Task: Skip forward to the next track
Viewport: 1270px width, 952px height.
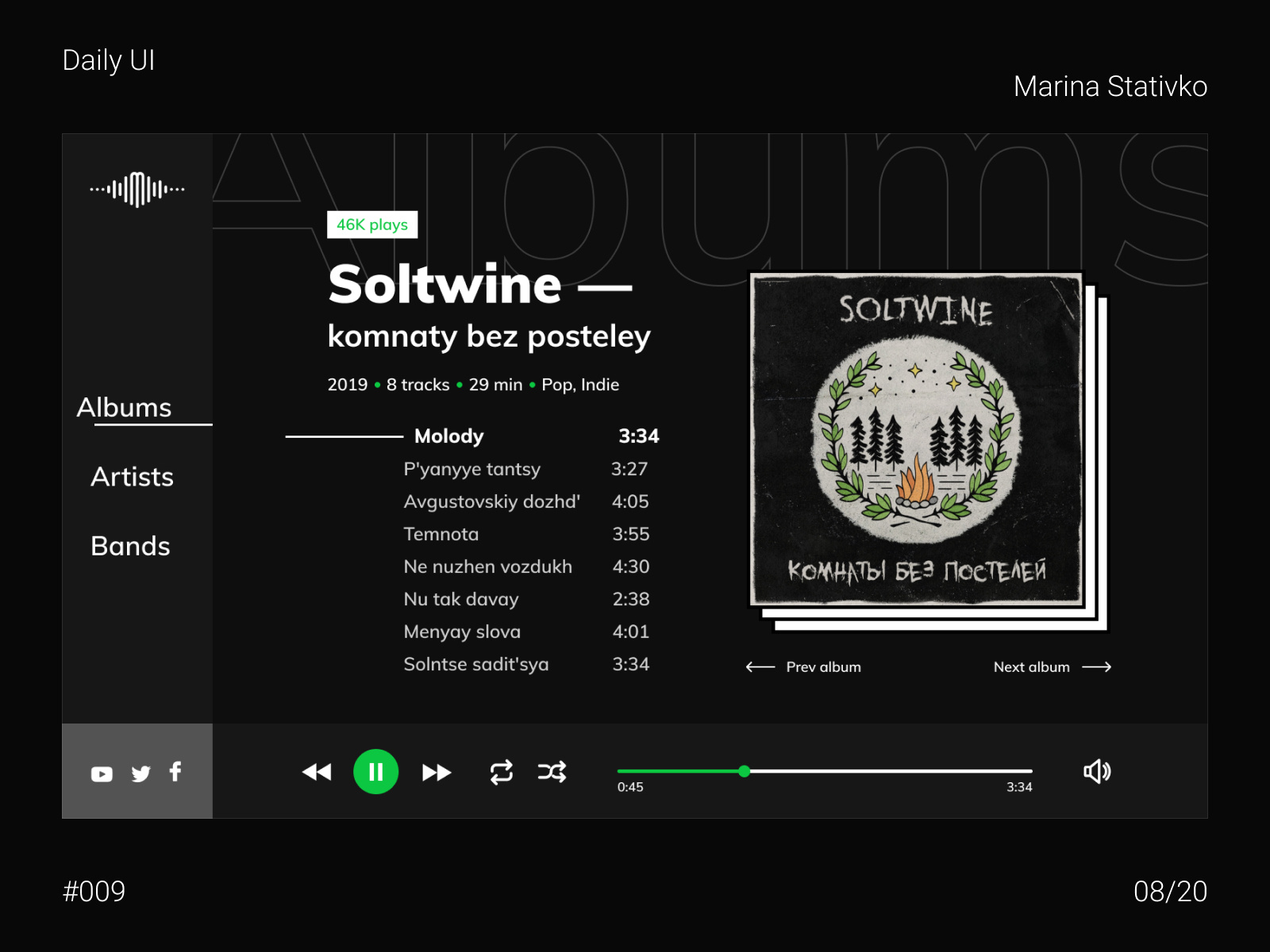Action: 437,772
